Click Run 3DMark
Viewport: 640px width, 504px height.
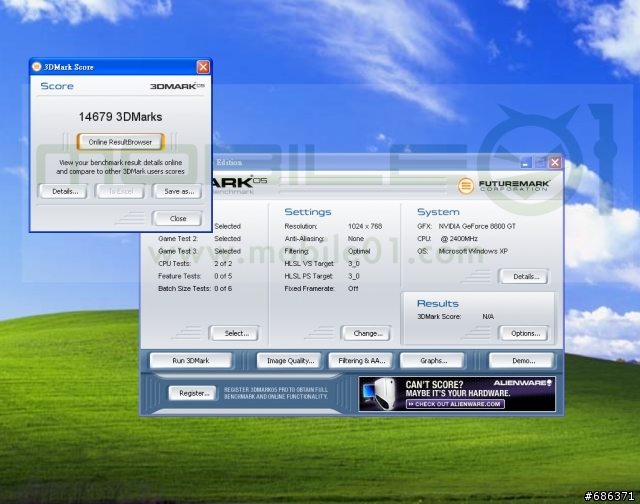click(x=191, y=361)
